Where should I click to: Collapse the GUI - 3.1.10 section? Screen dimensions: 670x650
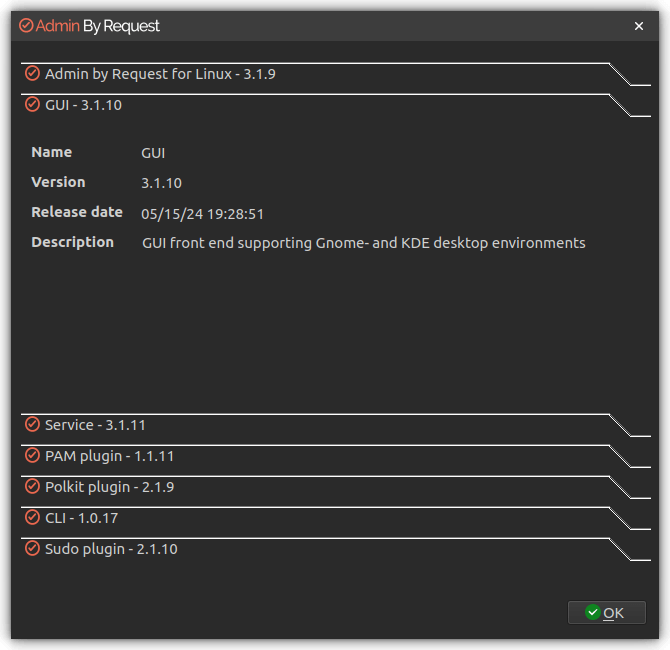pyautogui.click(x=336, y=105)
